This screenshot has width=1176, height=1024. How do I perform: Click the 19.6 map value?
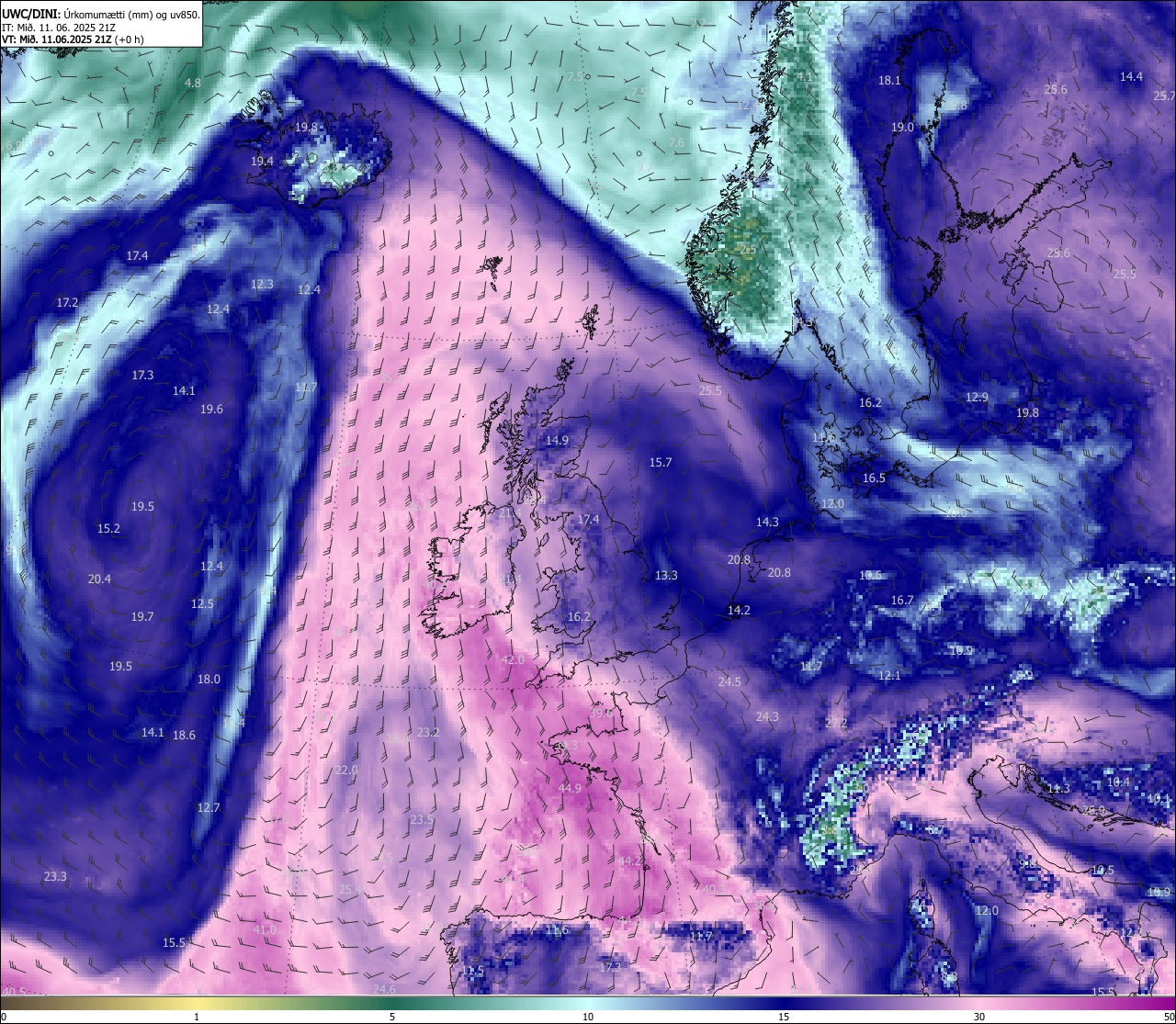pyautogui.click(x=211, y=410)
